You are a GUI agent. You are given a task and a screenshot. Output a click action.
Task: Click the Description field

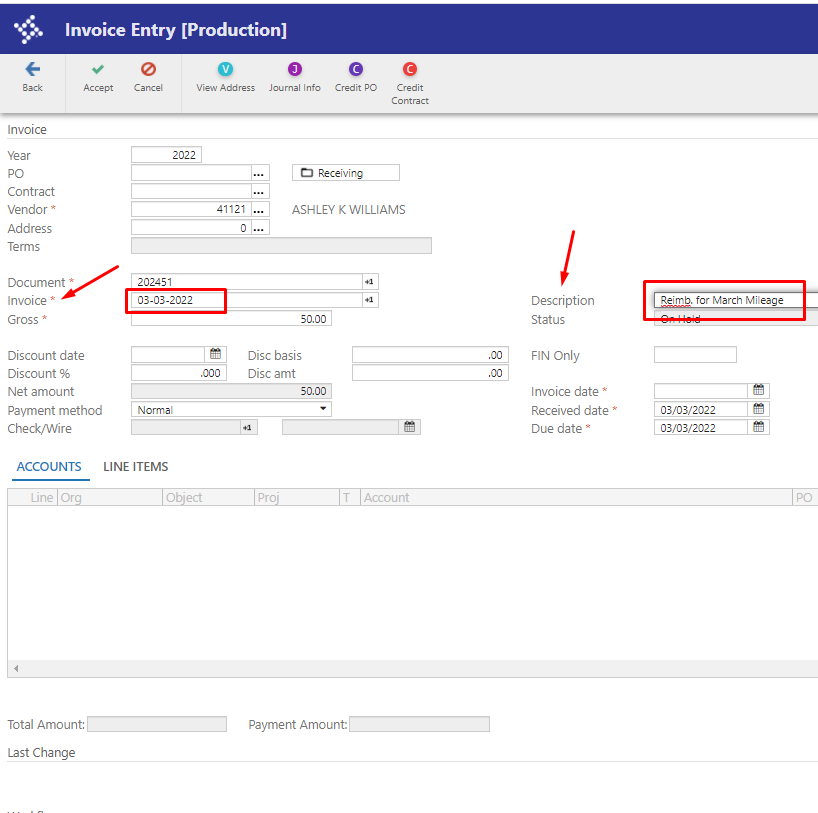pos(736,300)
